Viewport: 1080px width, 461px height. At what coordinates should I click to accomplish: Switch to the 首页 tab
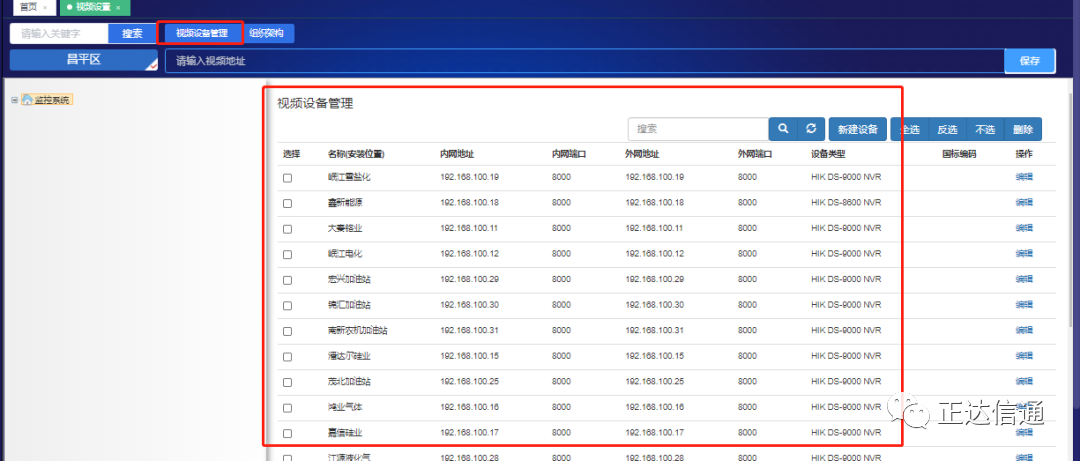click(x=28, y=7)
